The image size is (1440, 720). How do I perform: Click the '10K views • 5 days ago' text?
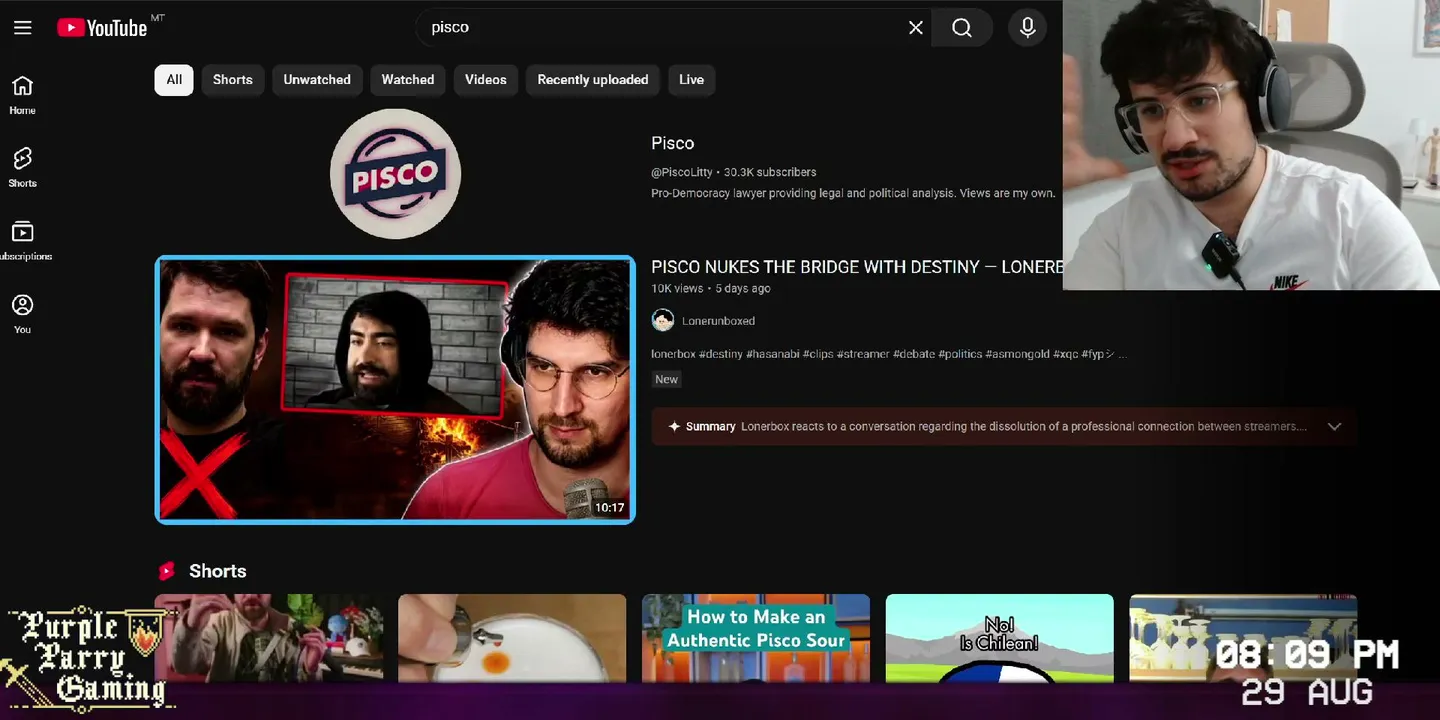coord(711,288)
